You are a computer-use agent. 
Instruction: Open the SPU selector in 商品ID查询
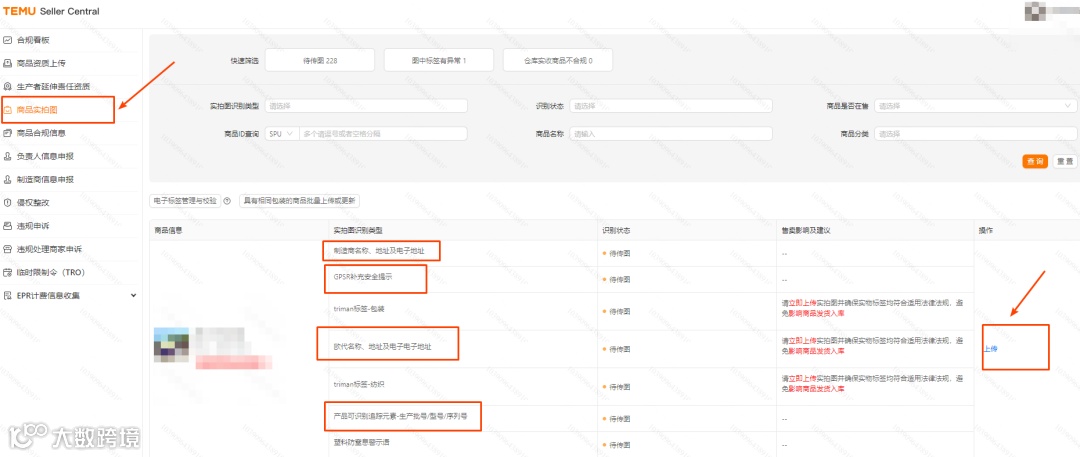(281, 134)
